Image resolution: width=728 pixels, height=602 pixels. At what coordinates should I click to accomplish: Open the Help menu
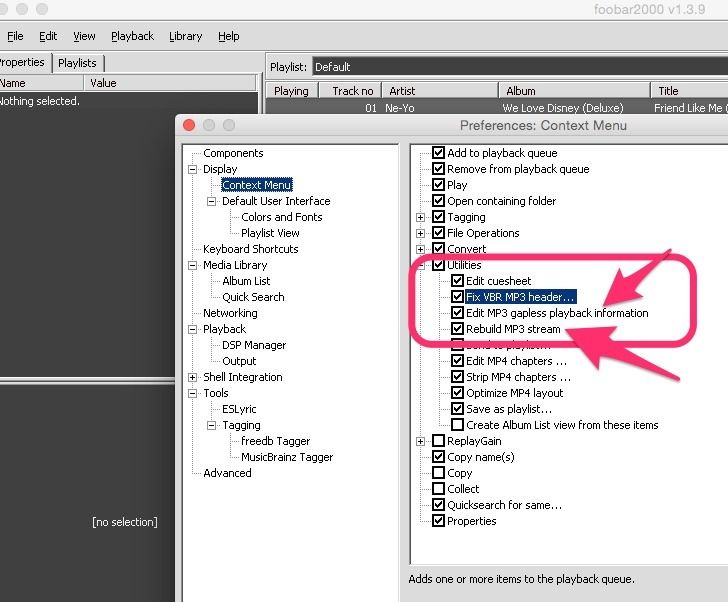coord(228,36)
